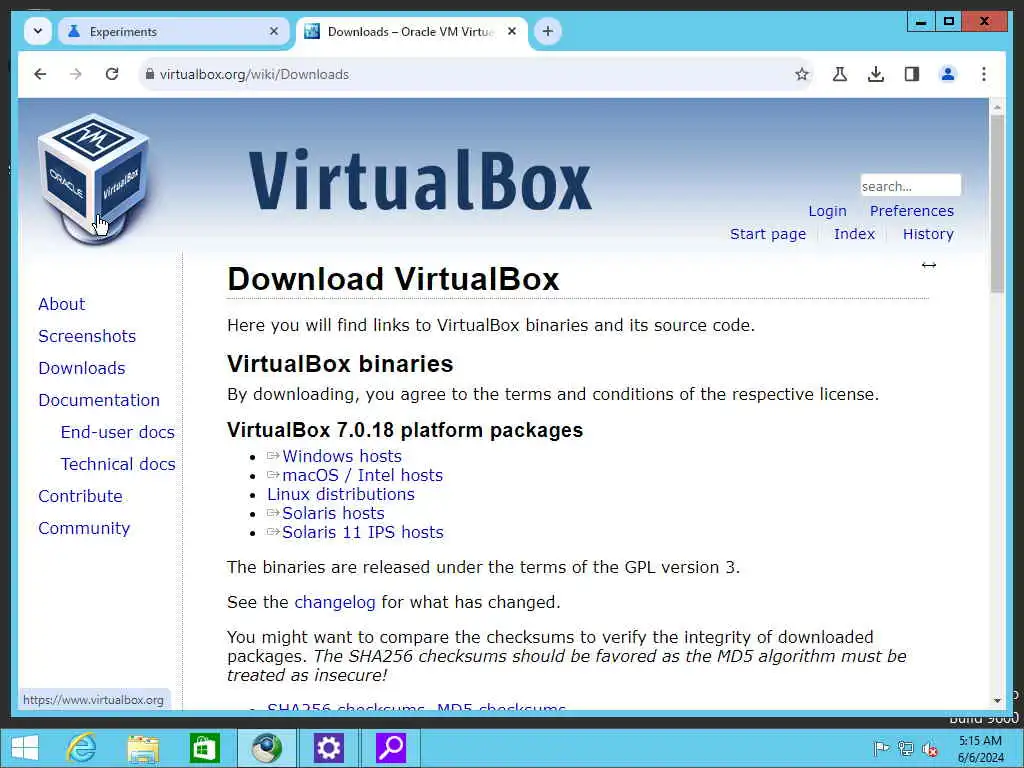This screenshot has width=1024, height=768.
Task: Open the PC settings gear taskbar icon
Action: (x=328, y=748)
